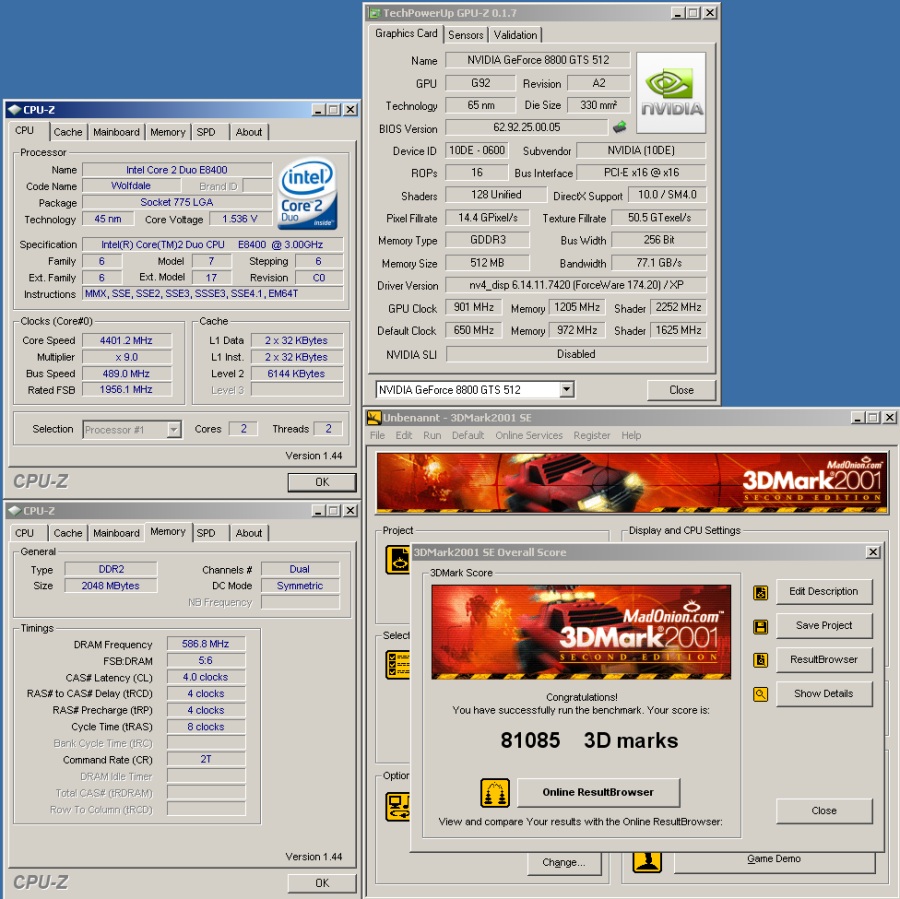Image resolution: width=900 pixels, height=899 pixels.
Task: Click the ResultBrowser document icon
Action: (761, 660)
